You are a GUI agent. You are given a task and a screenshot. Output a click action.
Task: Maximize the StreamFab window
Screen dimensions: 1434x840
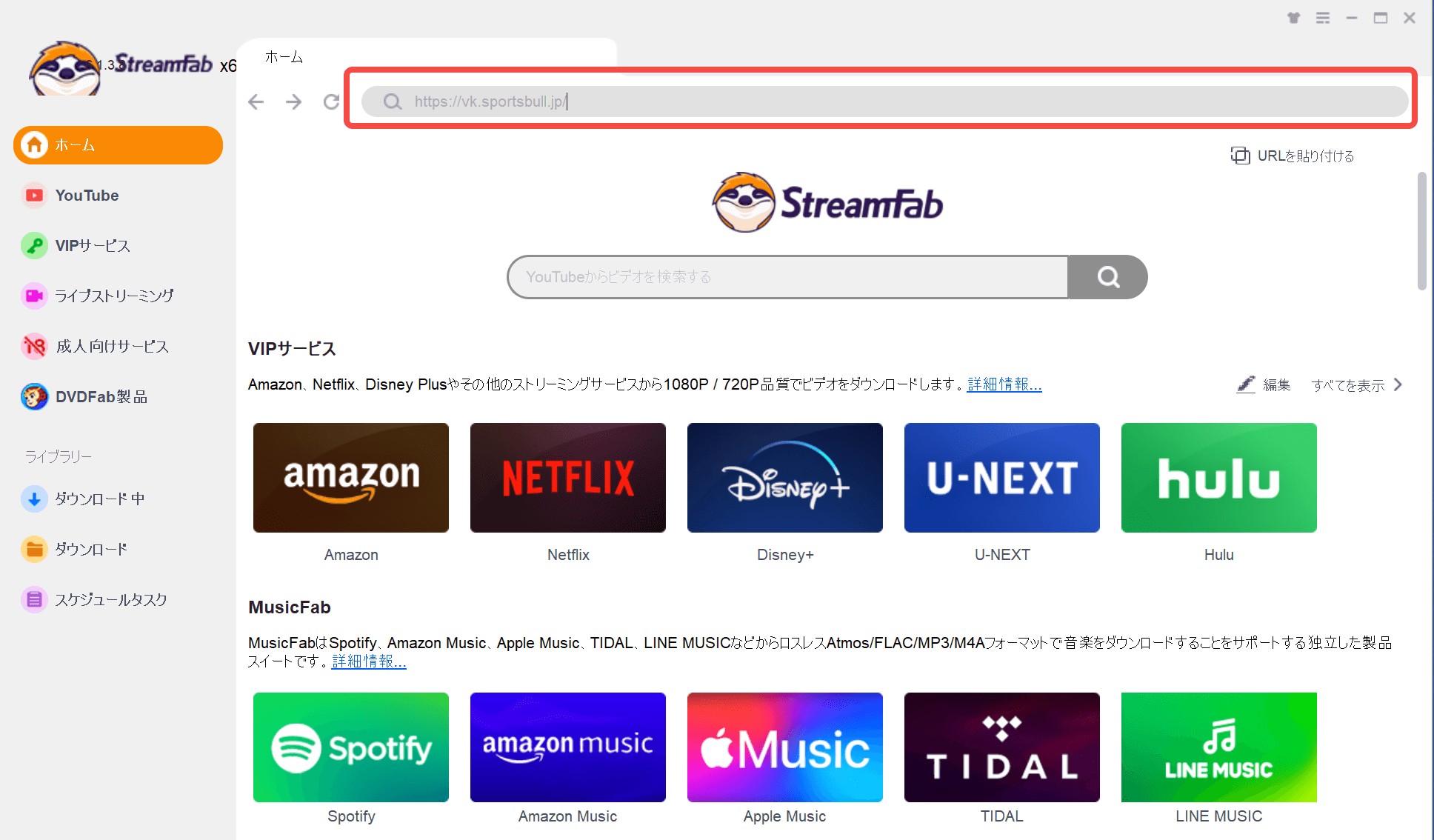pyautogui.click(x=1381, y=18)
